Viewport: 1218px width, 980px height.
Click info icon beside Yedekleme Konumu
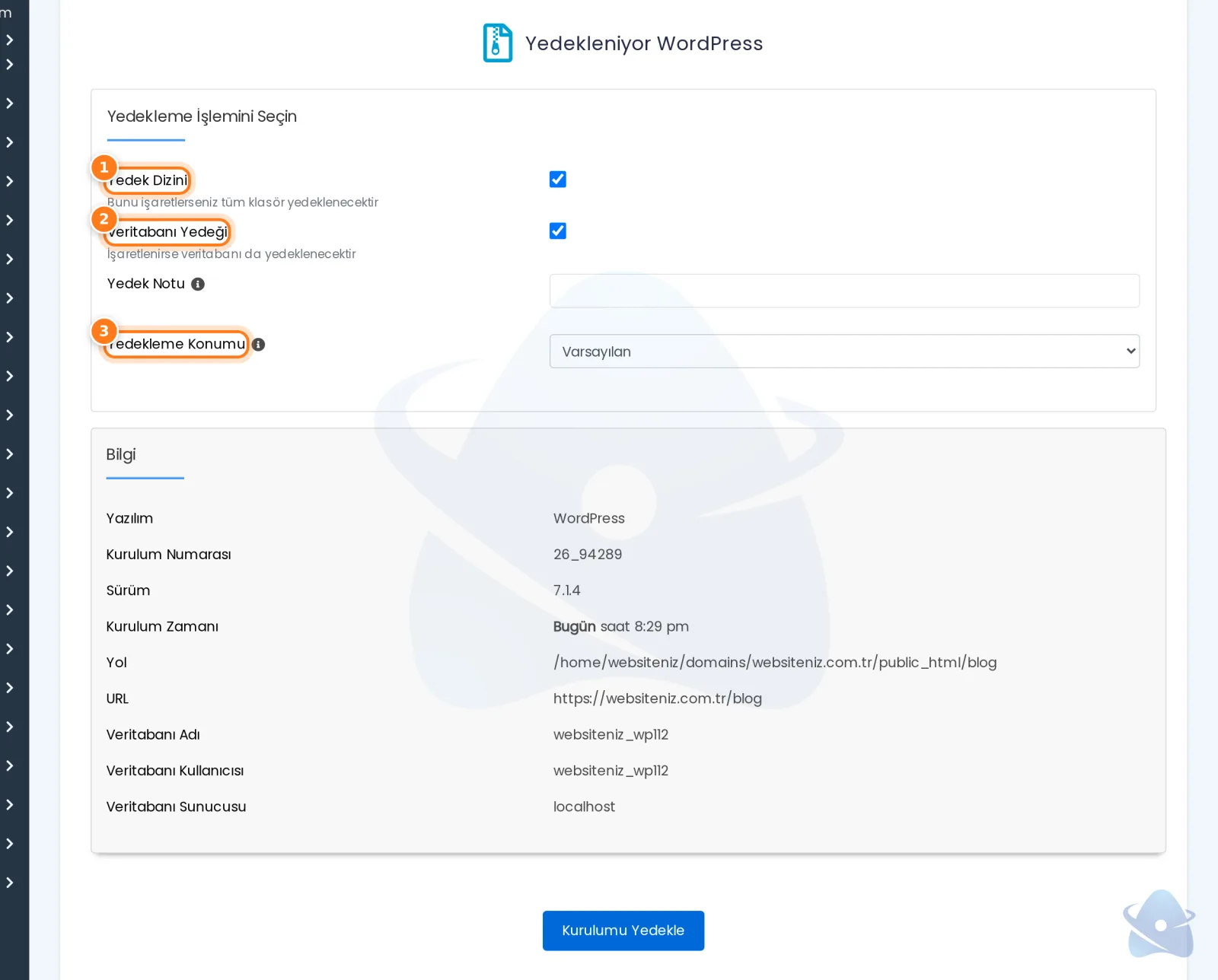259,345
